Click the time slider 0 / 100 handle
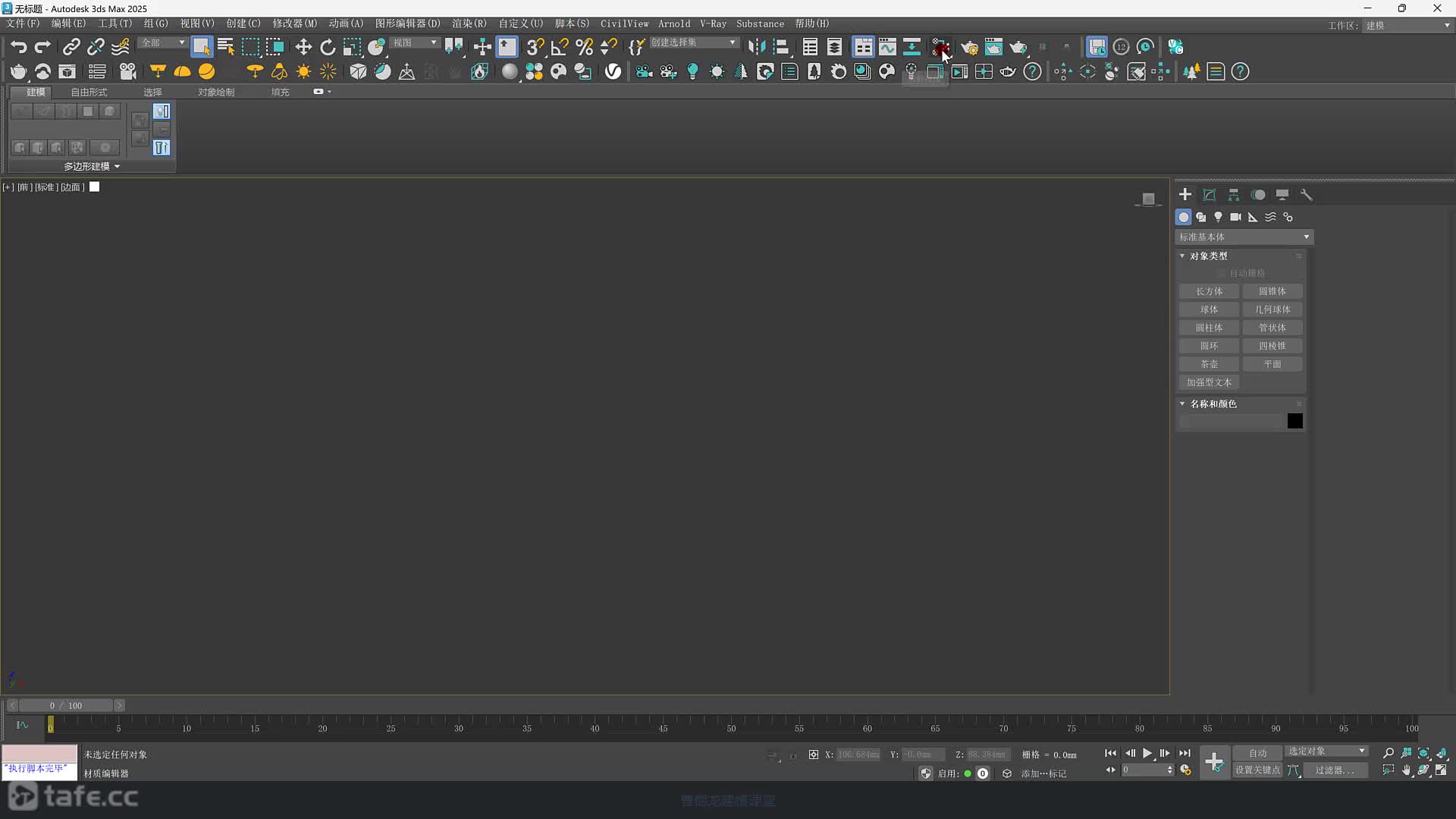Screen dimensions: 1456x819 tap(65, 705)
